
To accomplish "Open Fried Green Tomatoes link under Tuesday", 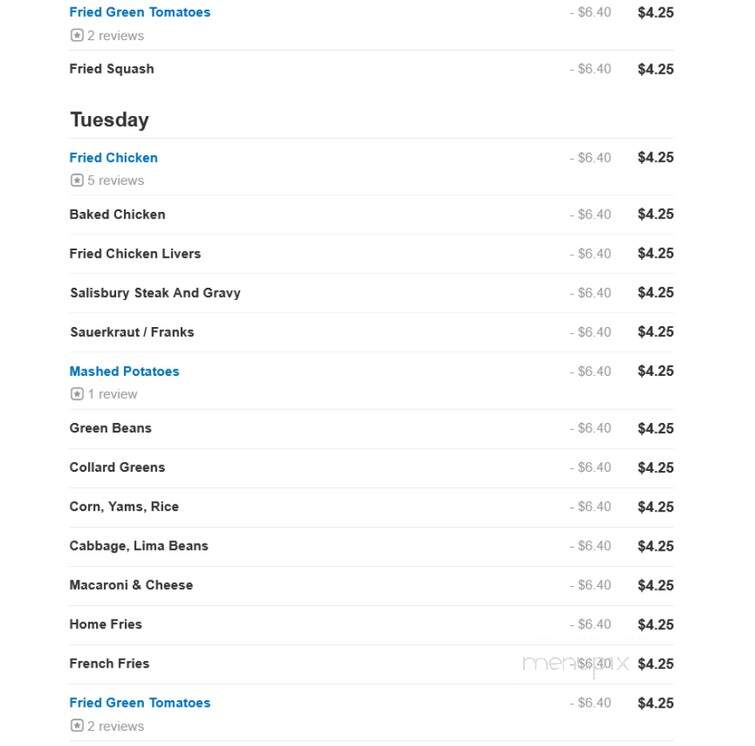I will [x=140, y=703].
